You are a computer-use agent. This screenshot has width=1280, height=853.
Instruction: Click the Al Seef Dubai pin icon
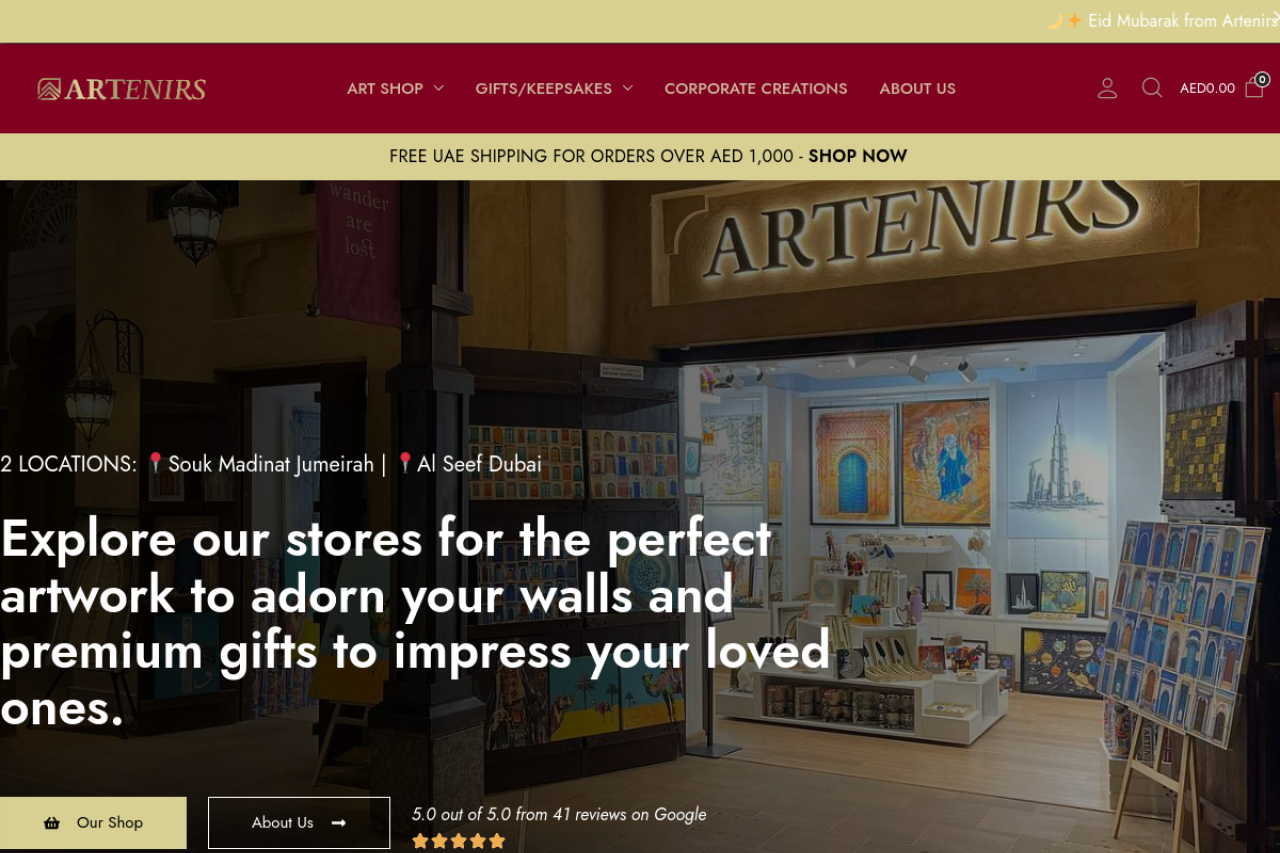[x=404, y=463]
